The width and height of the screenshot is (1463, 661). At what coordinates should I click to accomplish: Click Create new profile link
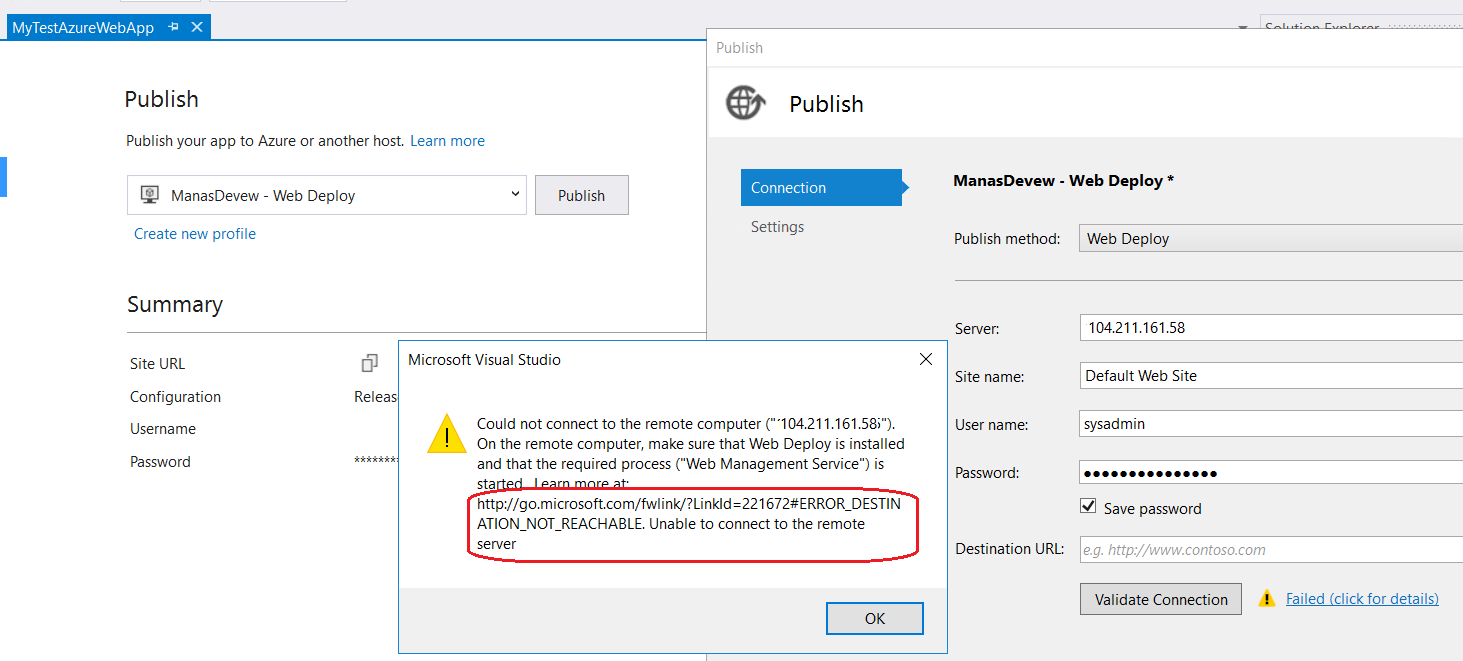pos(195,234)
